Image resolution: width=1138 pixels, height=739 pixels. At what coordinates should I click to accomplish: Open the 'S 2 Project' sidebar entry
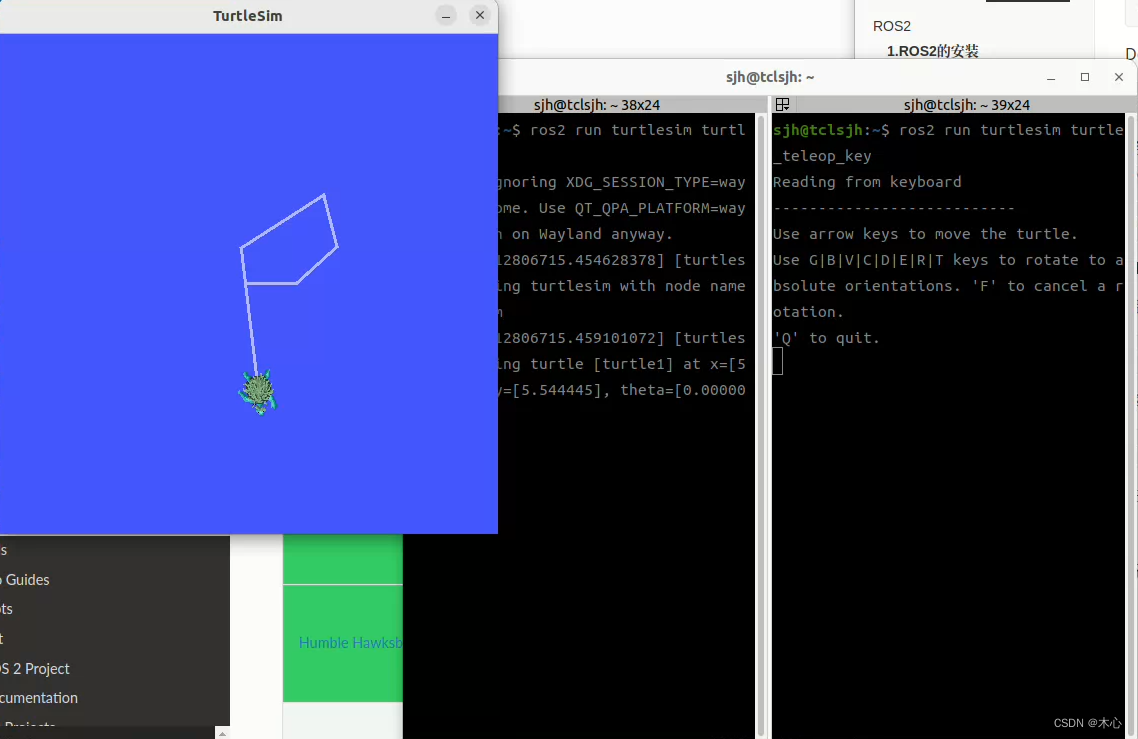click(35, 669)
